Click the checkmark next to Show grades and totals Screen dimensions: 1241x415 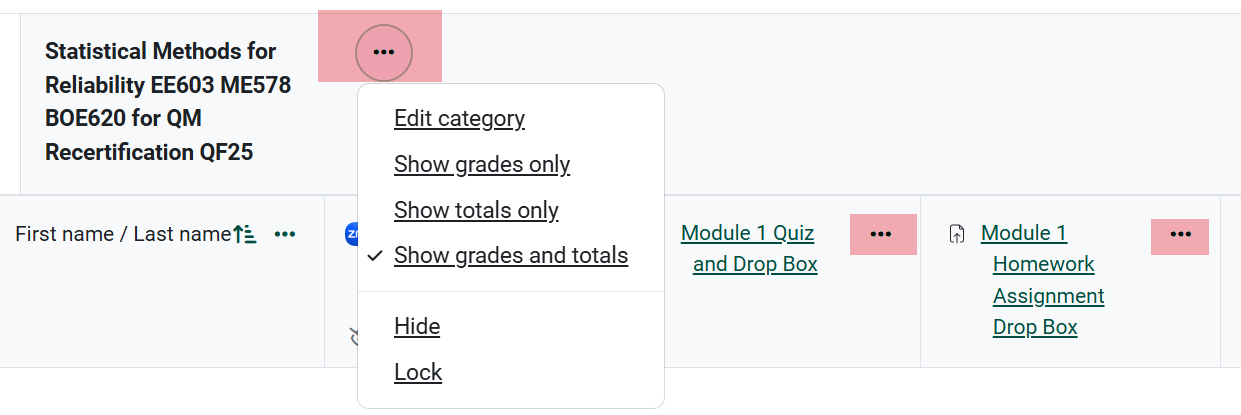pyautogui.click(x=376, y=256)
